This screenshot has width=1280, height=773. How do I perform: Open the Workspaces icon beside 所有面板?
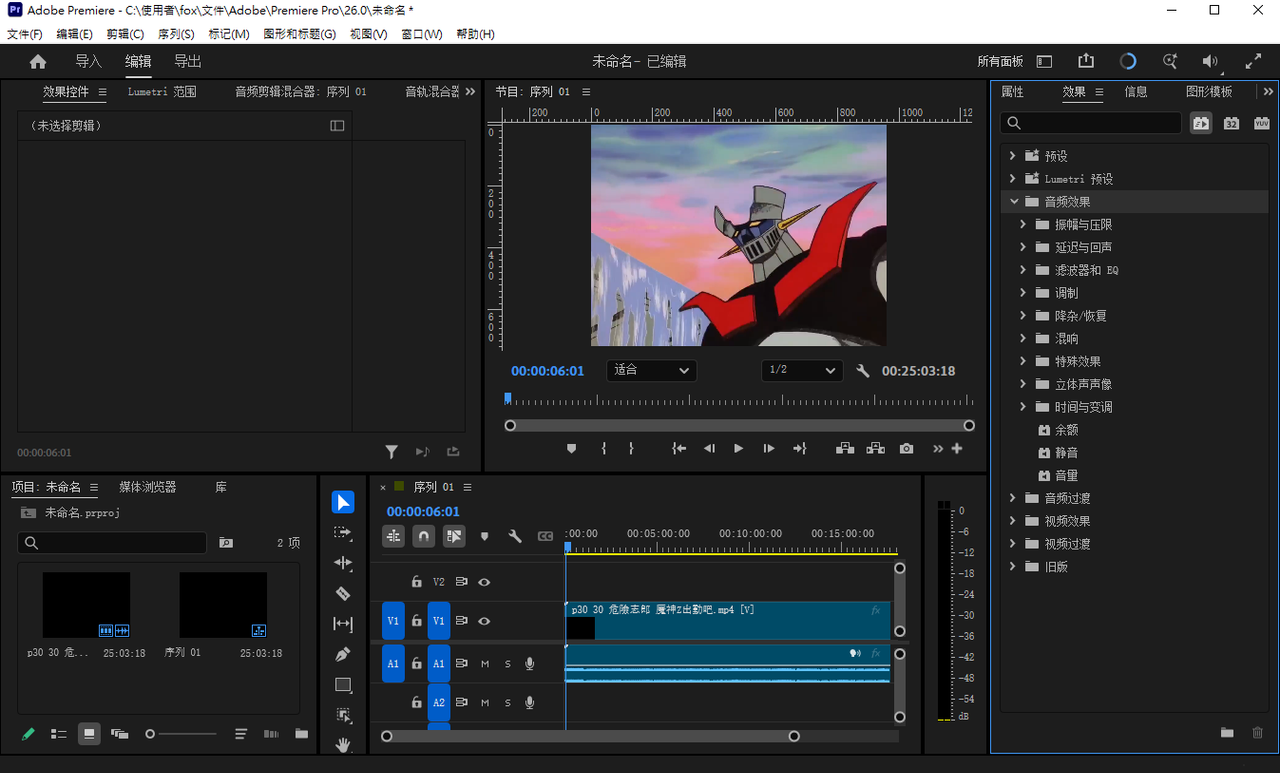1044,61
